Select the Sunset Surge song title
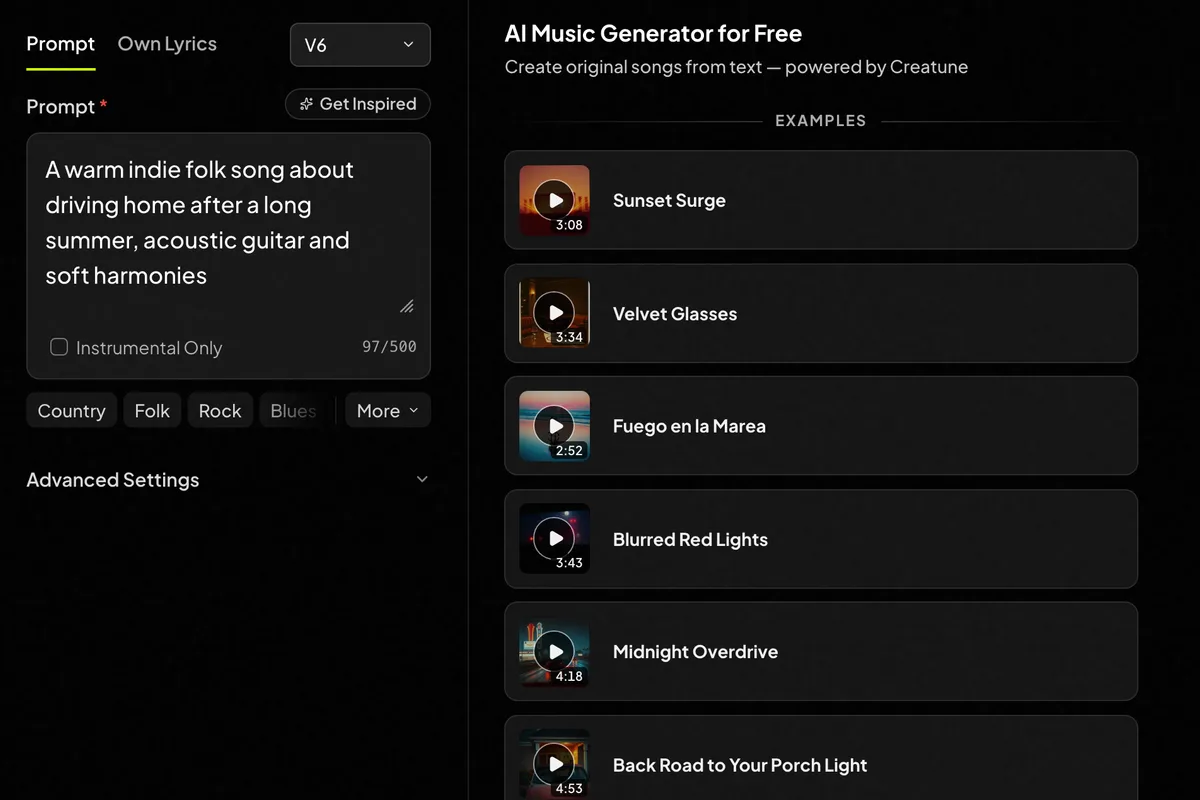Viewport: 1200px width, 800px height. 669,200
